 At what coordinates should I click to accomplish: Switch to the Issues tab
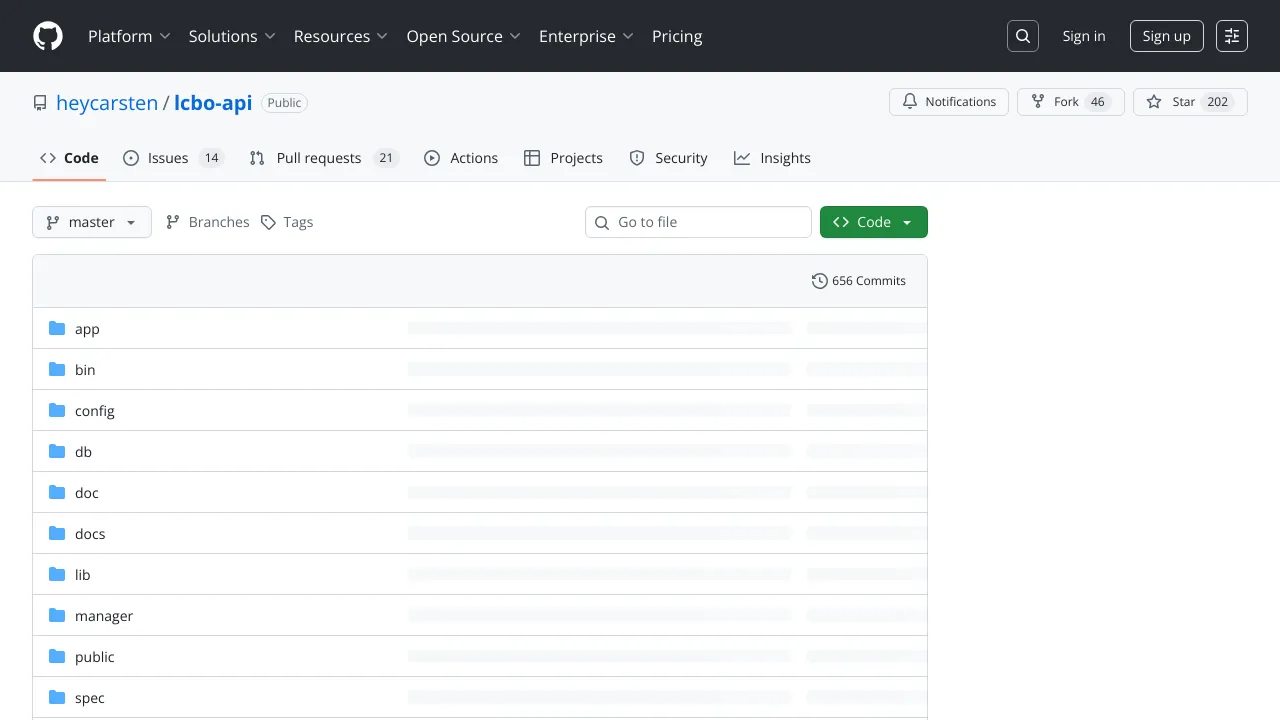click(173, 158)
